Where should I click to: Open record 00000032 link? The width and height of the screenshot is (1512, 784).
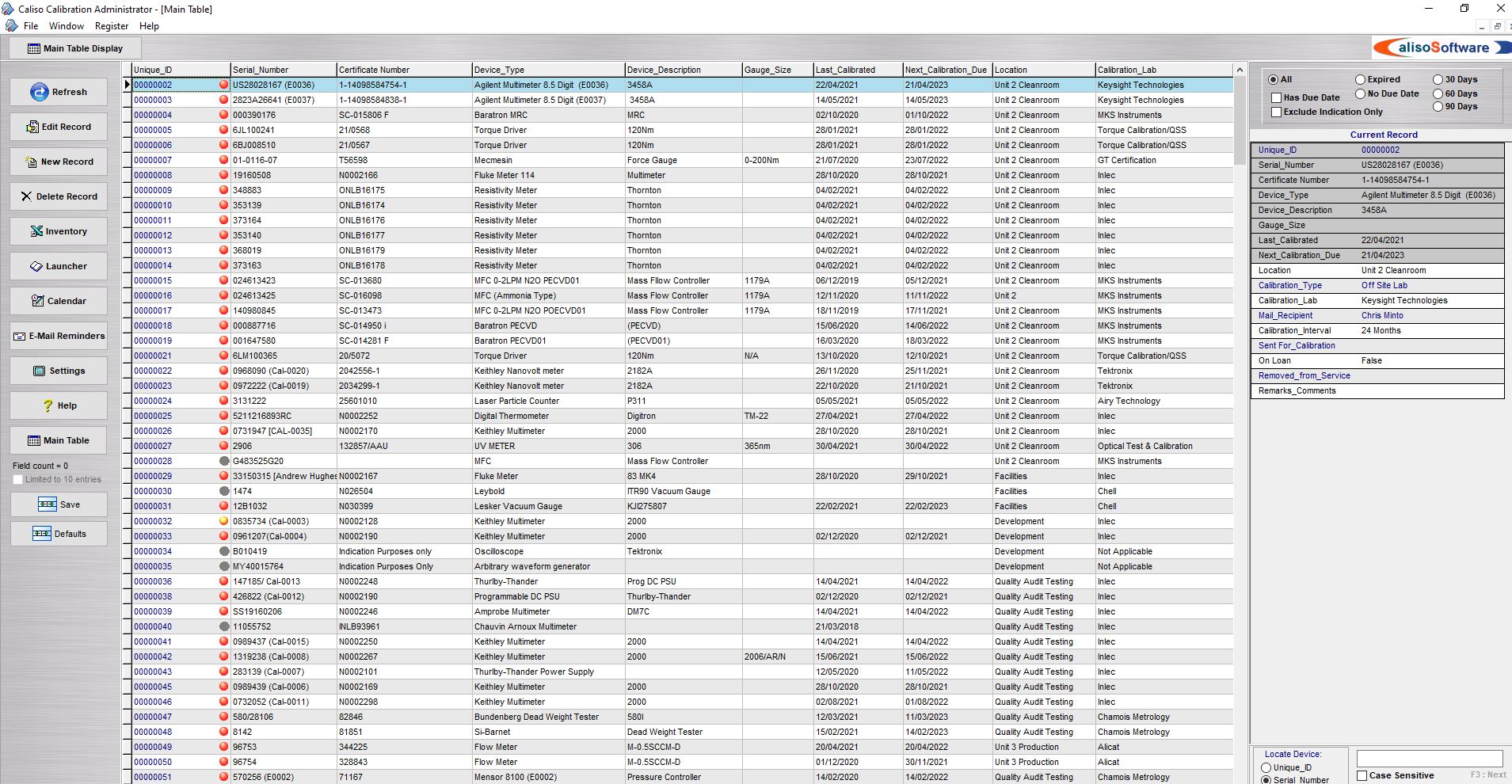[153, 521]
